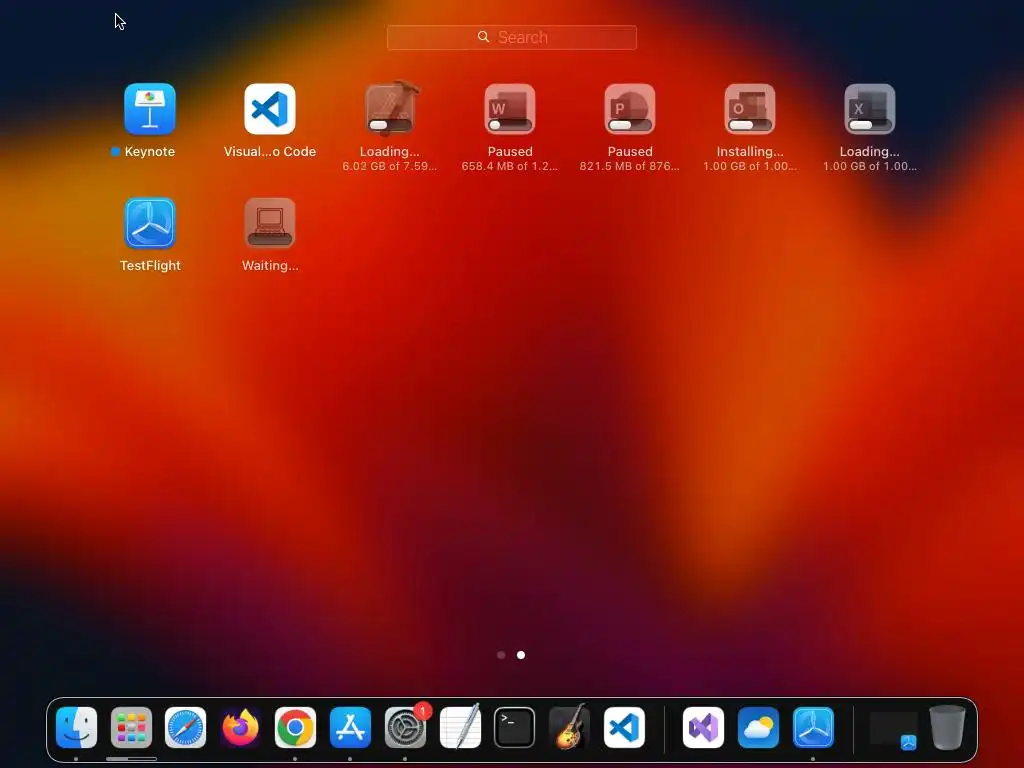The height and width of the screenshot is (768, 1024).
Task: Open TextEdit from the Dock
Action: click(460, 728)
